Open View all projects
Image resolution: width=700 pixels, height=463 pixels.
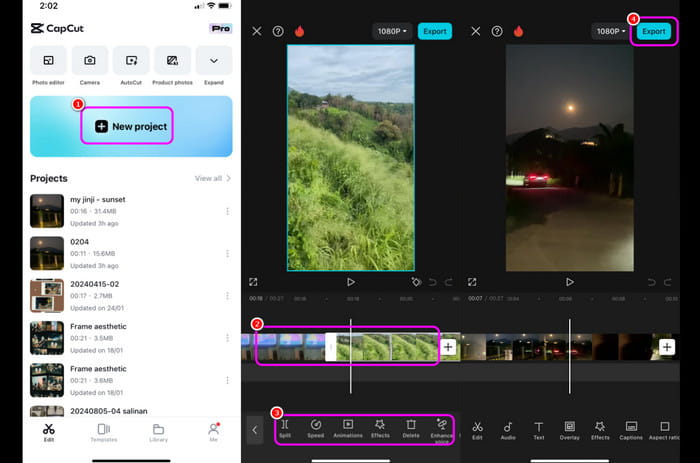(x=212, y=178)
